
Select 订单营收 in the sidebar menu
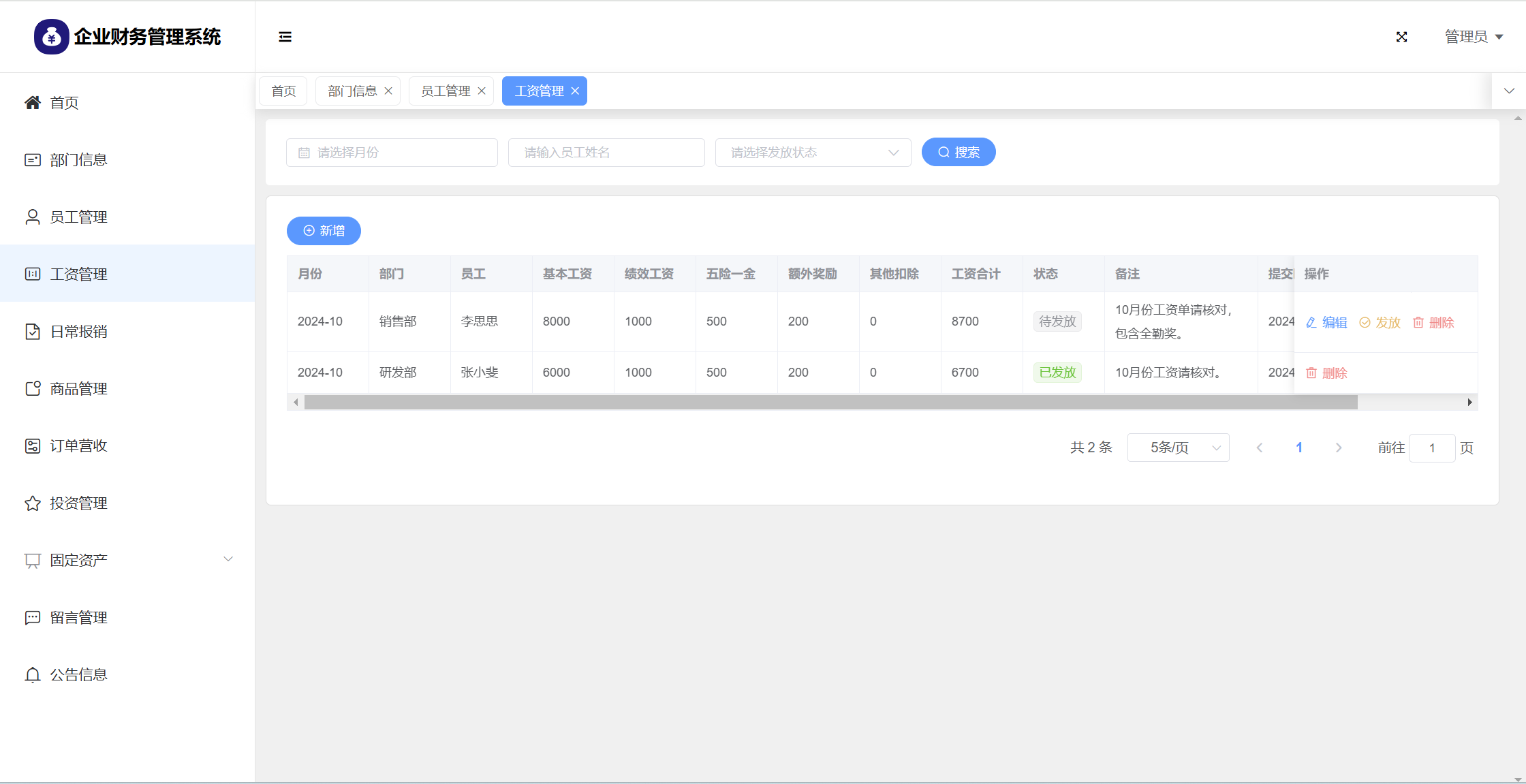click(78, 446)
